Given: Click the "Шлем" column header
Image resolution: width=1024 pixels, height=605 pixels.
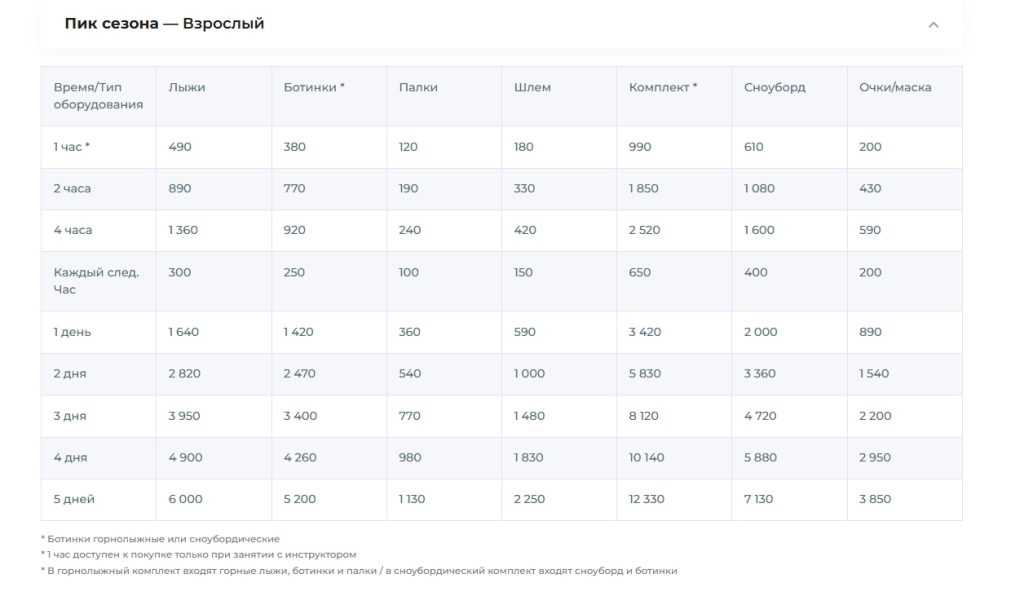Looking at the screenshot, I should click(532, 87).
